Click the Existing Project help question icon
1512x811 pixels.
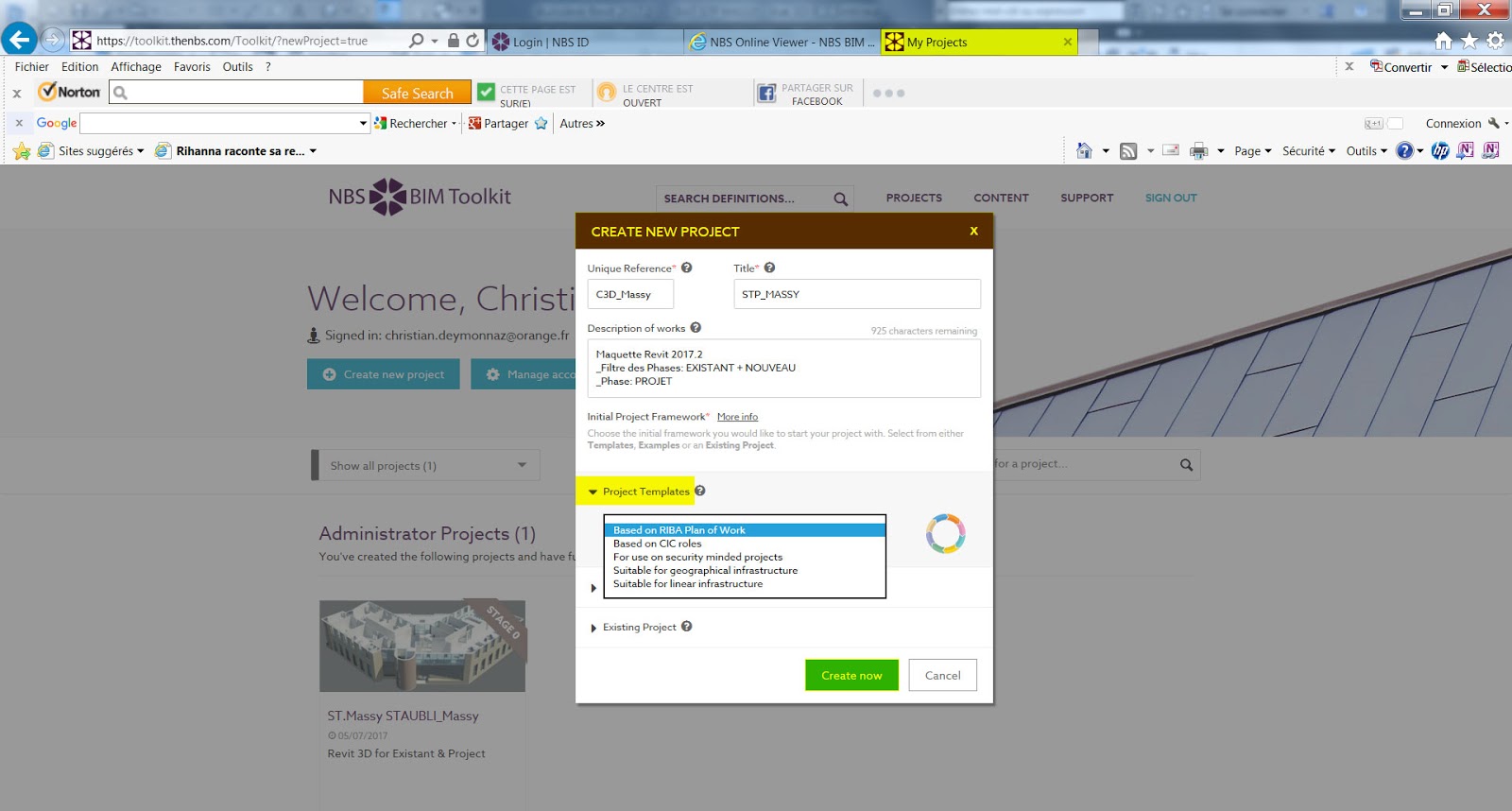click(x=687, y=626)
